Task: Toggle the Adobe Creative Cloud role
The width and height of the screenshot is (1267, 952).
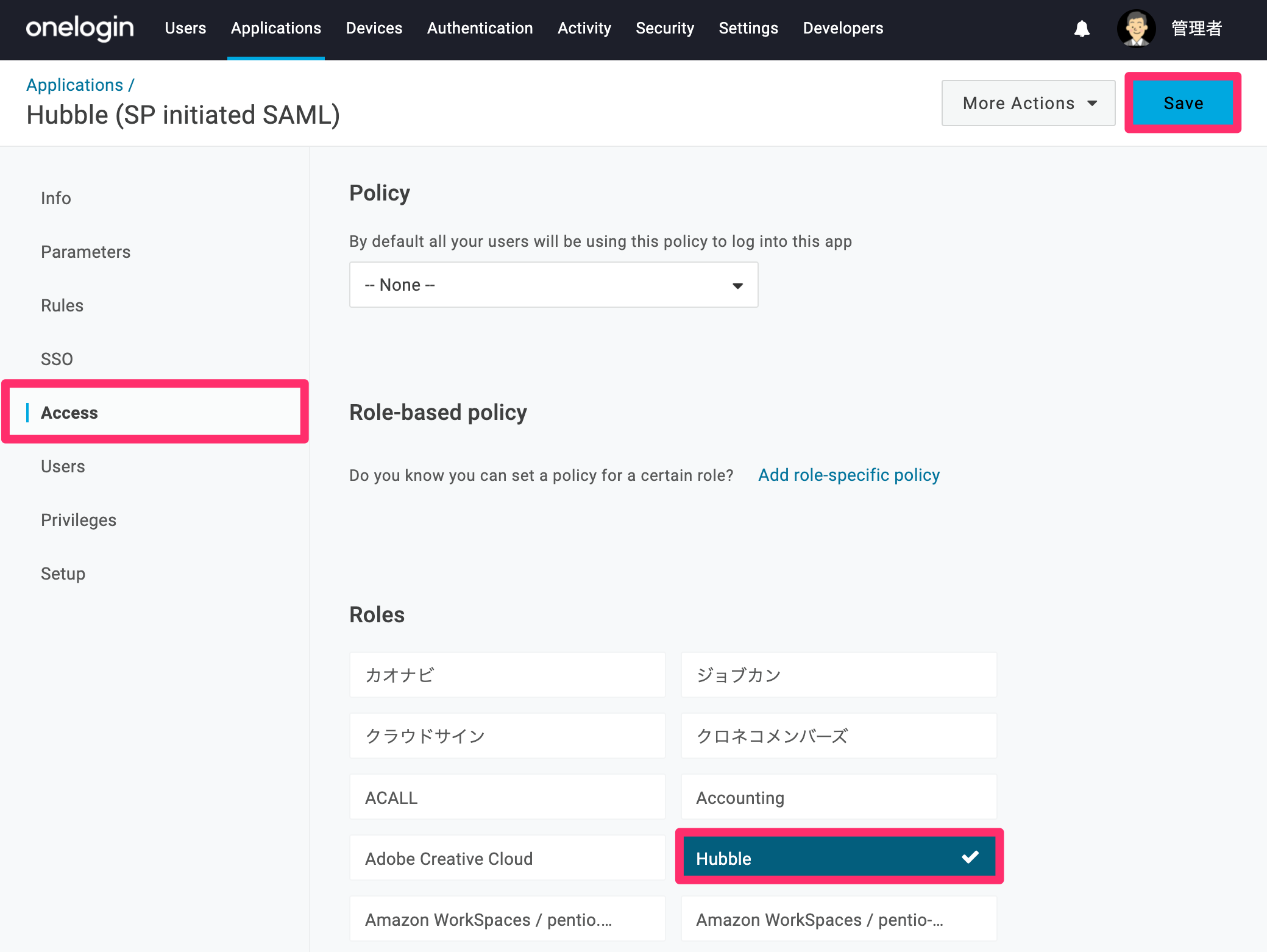Action: pos(508,858)
